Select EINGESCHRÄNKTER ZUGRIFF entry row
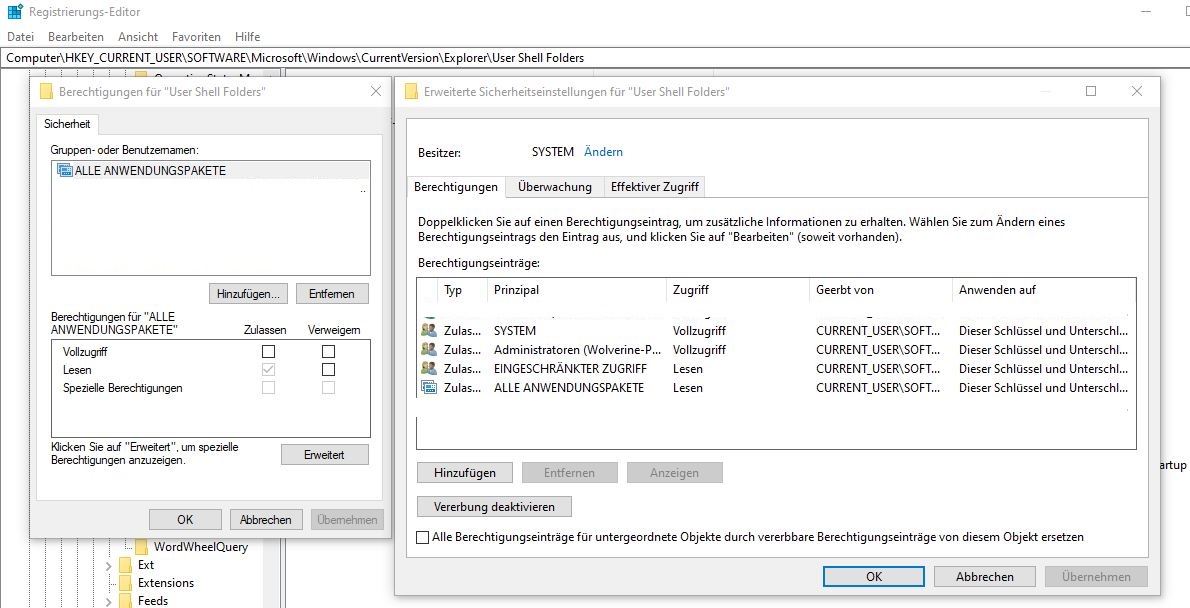The height and width of the screenshot is (608, 1190). [x=776, y=368]
